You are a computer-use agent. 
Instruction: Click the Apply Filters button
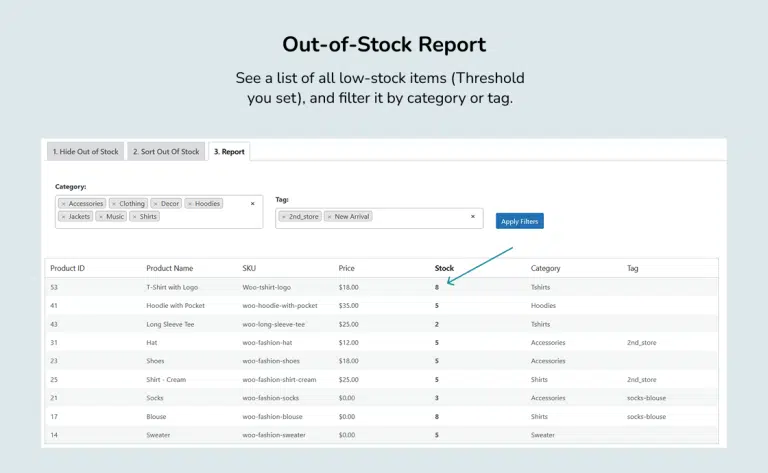click(x=520, y=221)
